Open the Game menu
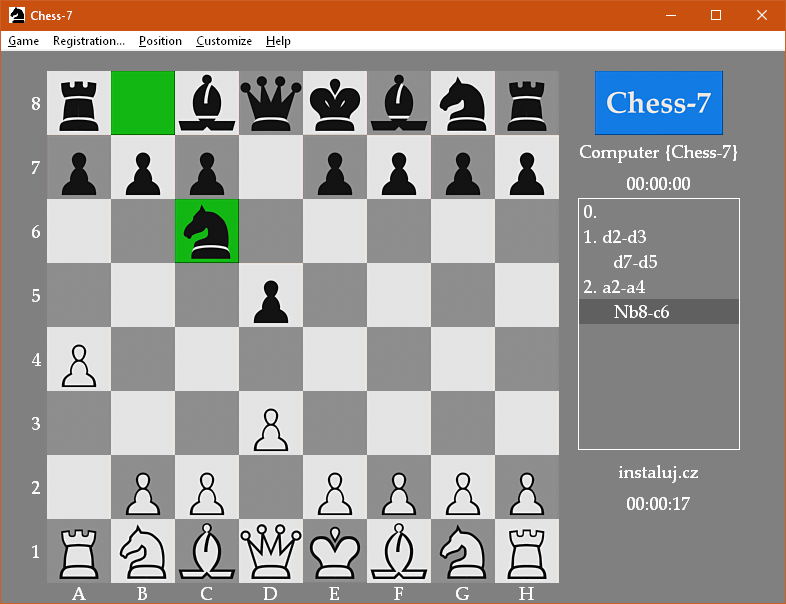 point(23,41)
